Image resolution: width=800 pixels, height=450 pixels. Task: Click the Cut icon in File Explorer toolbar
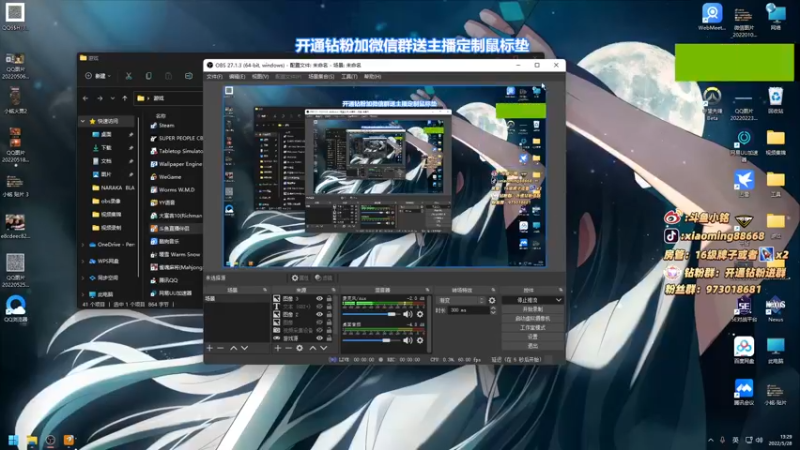[x=129, y=76]
